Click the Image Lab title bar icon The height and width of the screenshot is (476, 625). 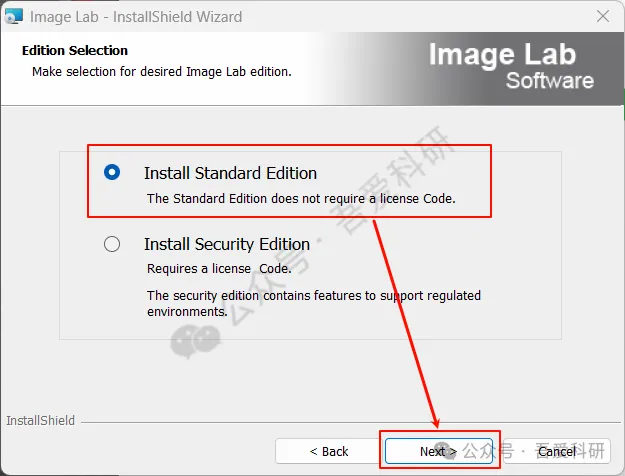(14, 17)
